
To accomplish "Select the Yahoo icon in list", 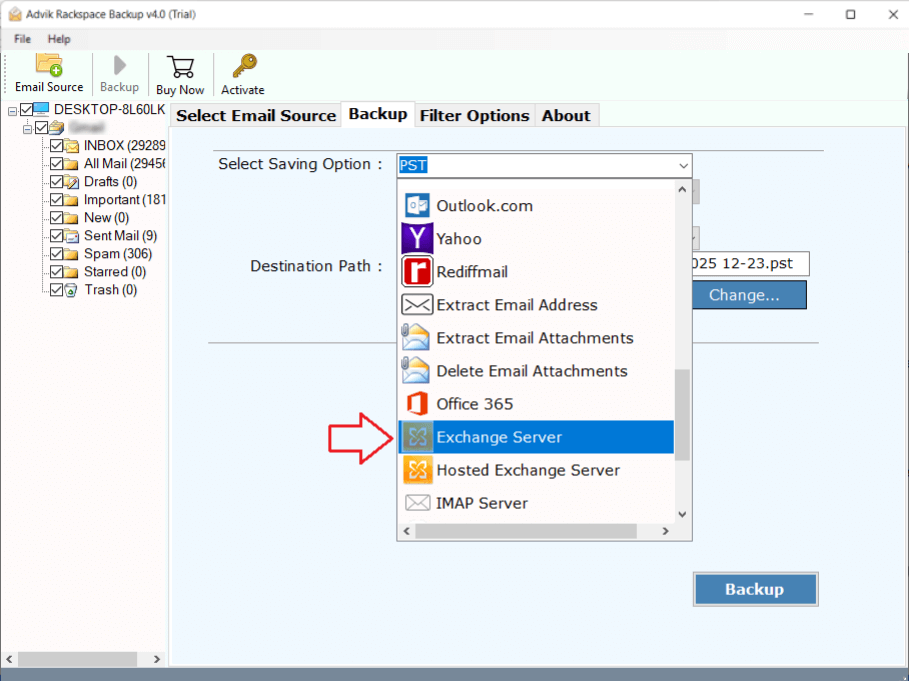I will point(417,239).
